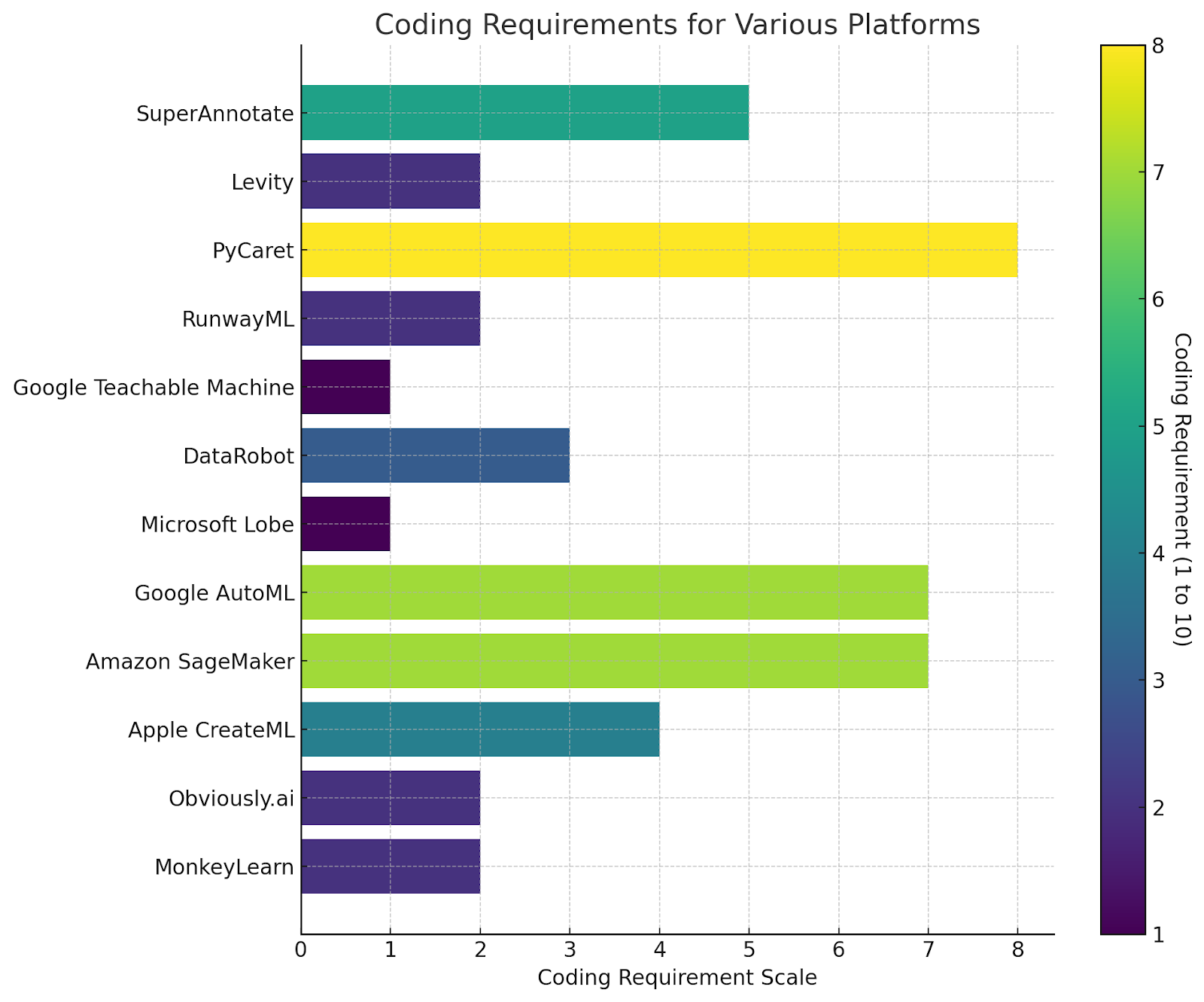Click x-axis tick label 6
Viewport: 1204px width, 1002px height.
[x=838, y=951]
